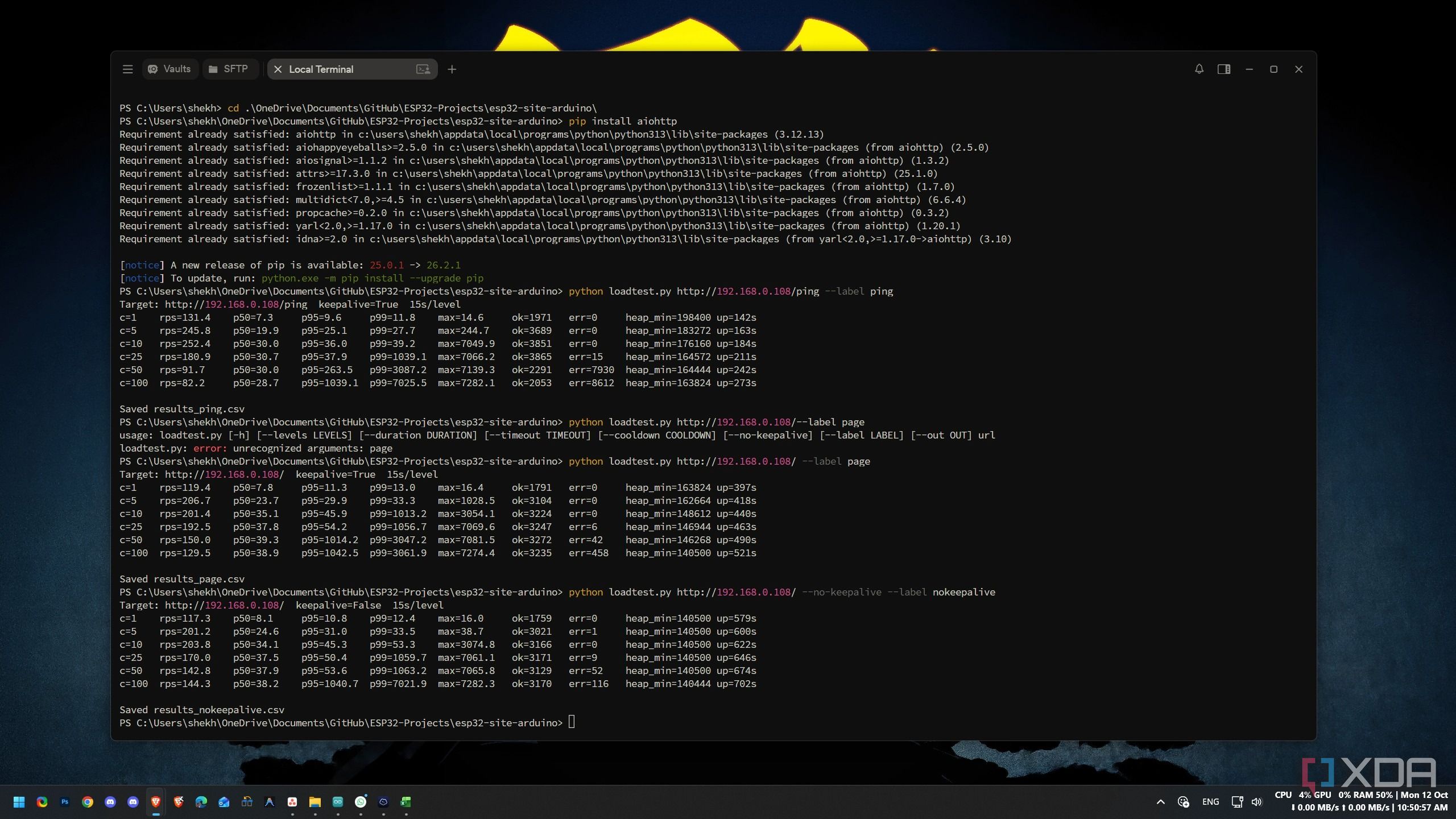Open the Termius hamburger menu

[127, 69]
